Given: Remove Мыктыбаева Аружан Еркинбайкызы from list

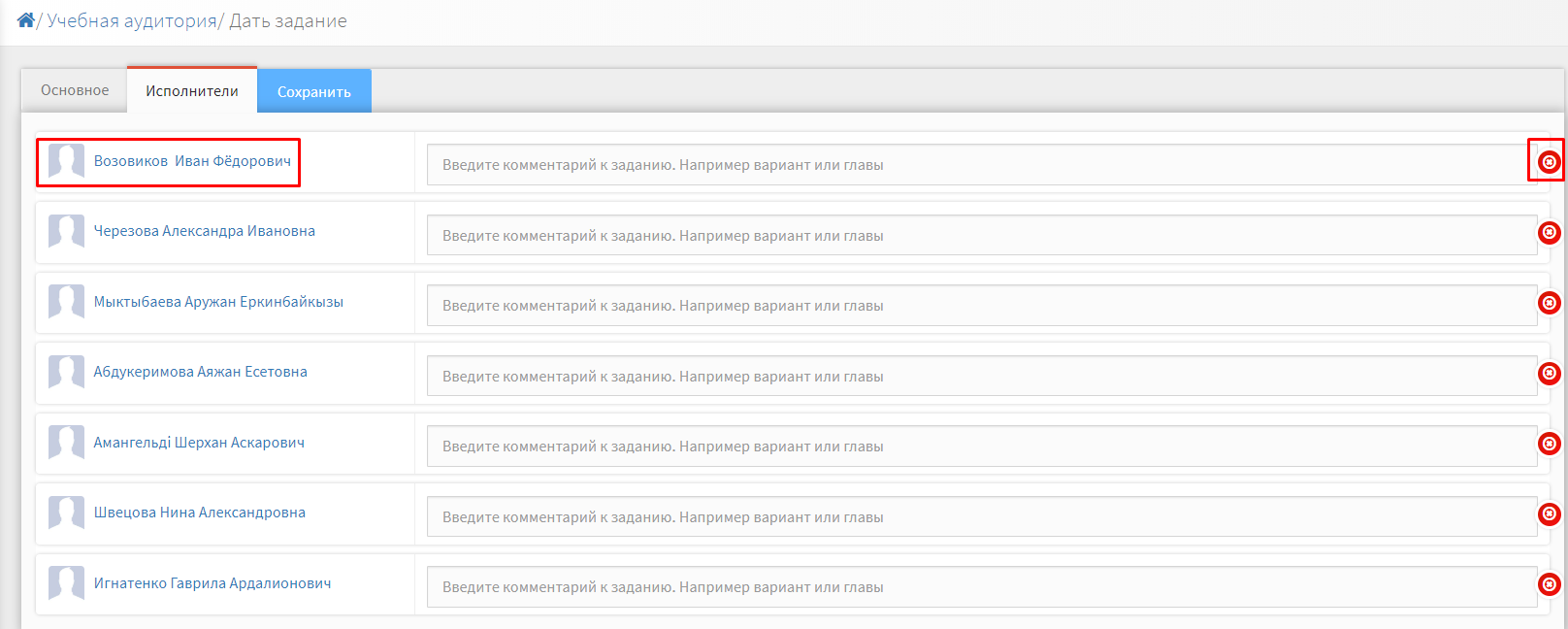Looking at the screenshot, I should tap(1550, 303).
